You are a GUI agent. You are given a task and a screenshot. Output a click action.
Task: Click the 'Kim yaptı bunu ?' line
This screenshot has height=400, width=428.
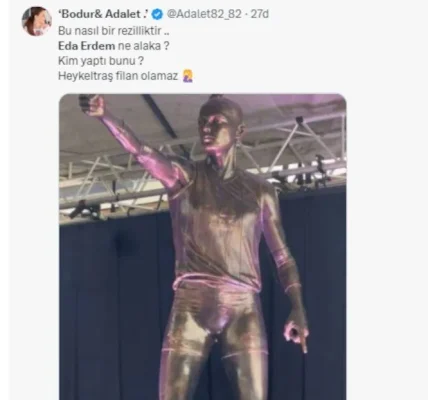click(101, 61)
